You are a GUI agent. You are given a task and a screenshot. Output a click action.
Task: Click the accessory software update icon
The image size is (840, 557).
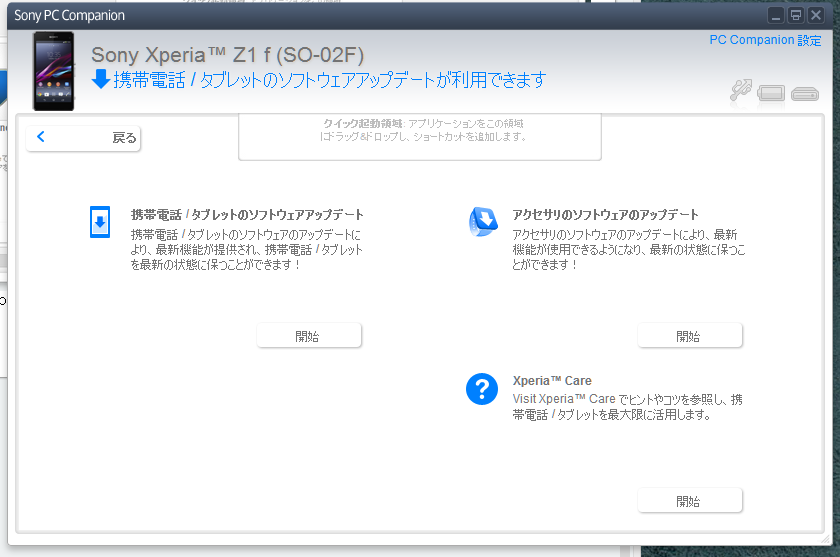(483, 222)
